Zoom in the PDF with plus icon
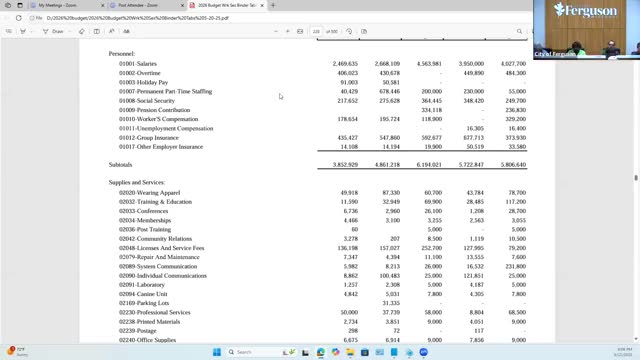Screen dimensions: 640x360 [288, 31]
